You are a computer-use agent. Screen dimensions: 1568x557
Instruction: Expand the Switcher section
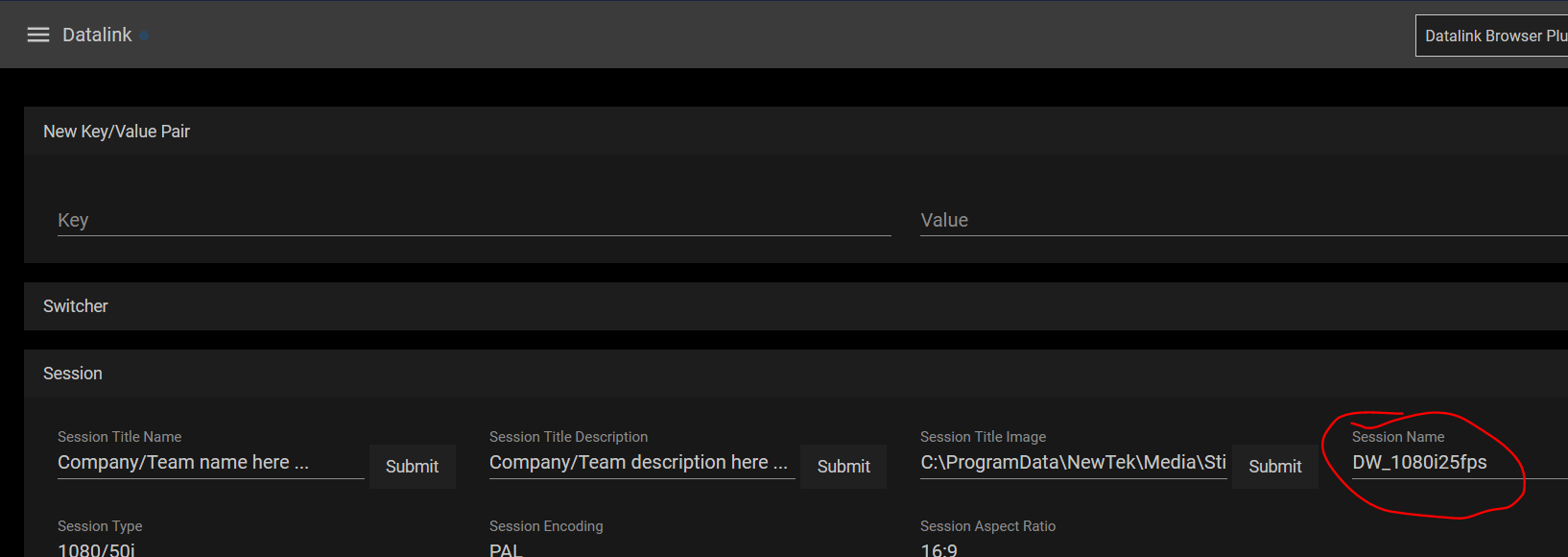coord(76,306)
